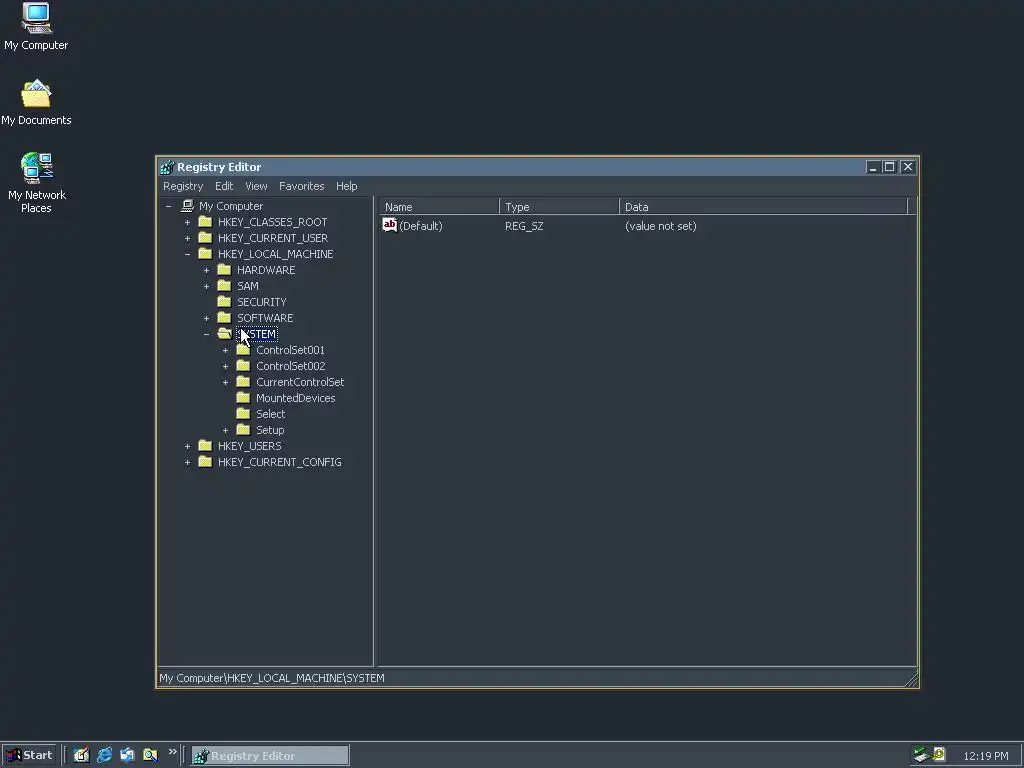Click the SECURITY folder icon

tap(224, 302)
